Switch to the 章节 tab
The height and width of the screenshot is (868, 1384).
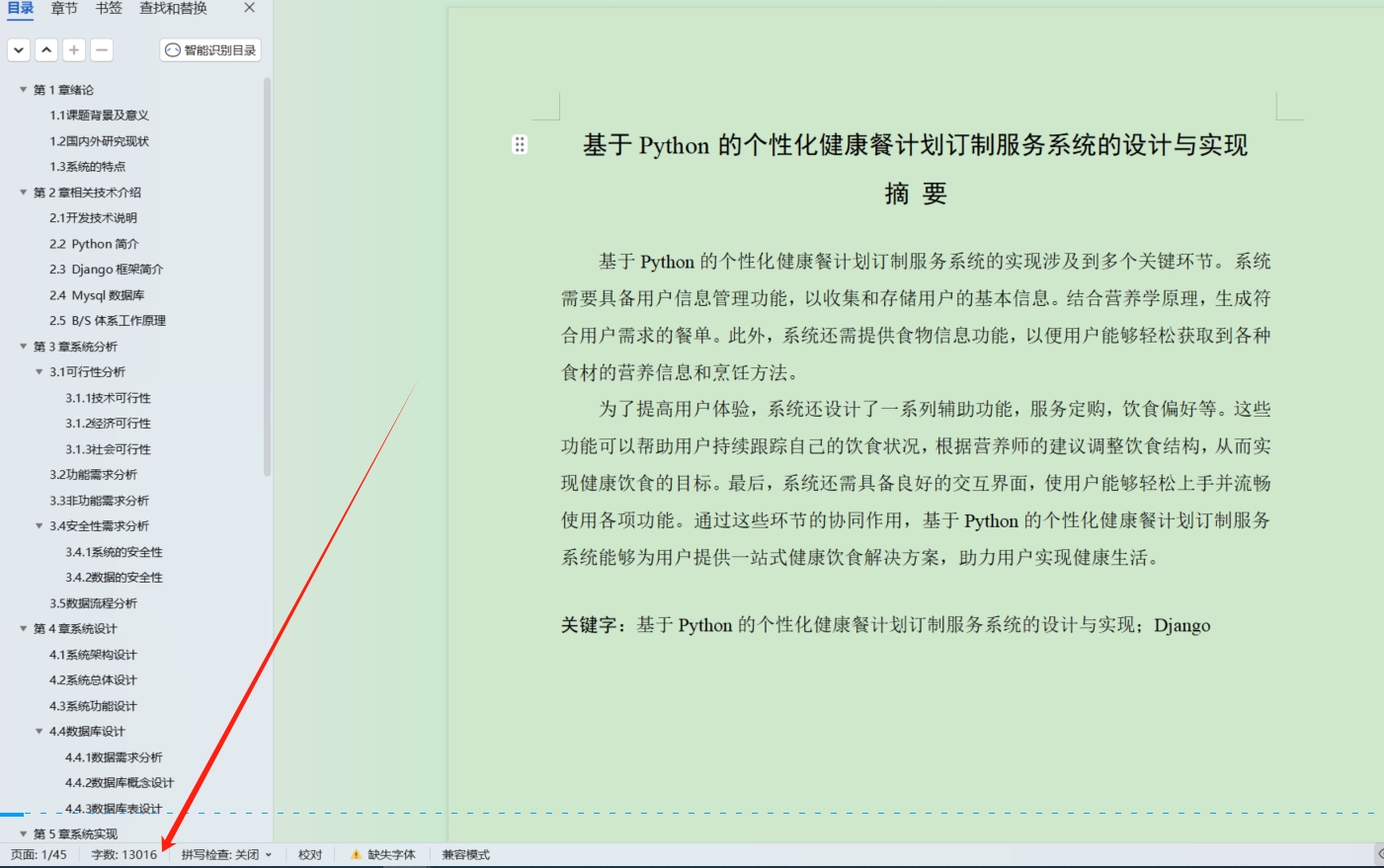pos(64,8)
